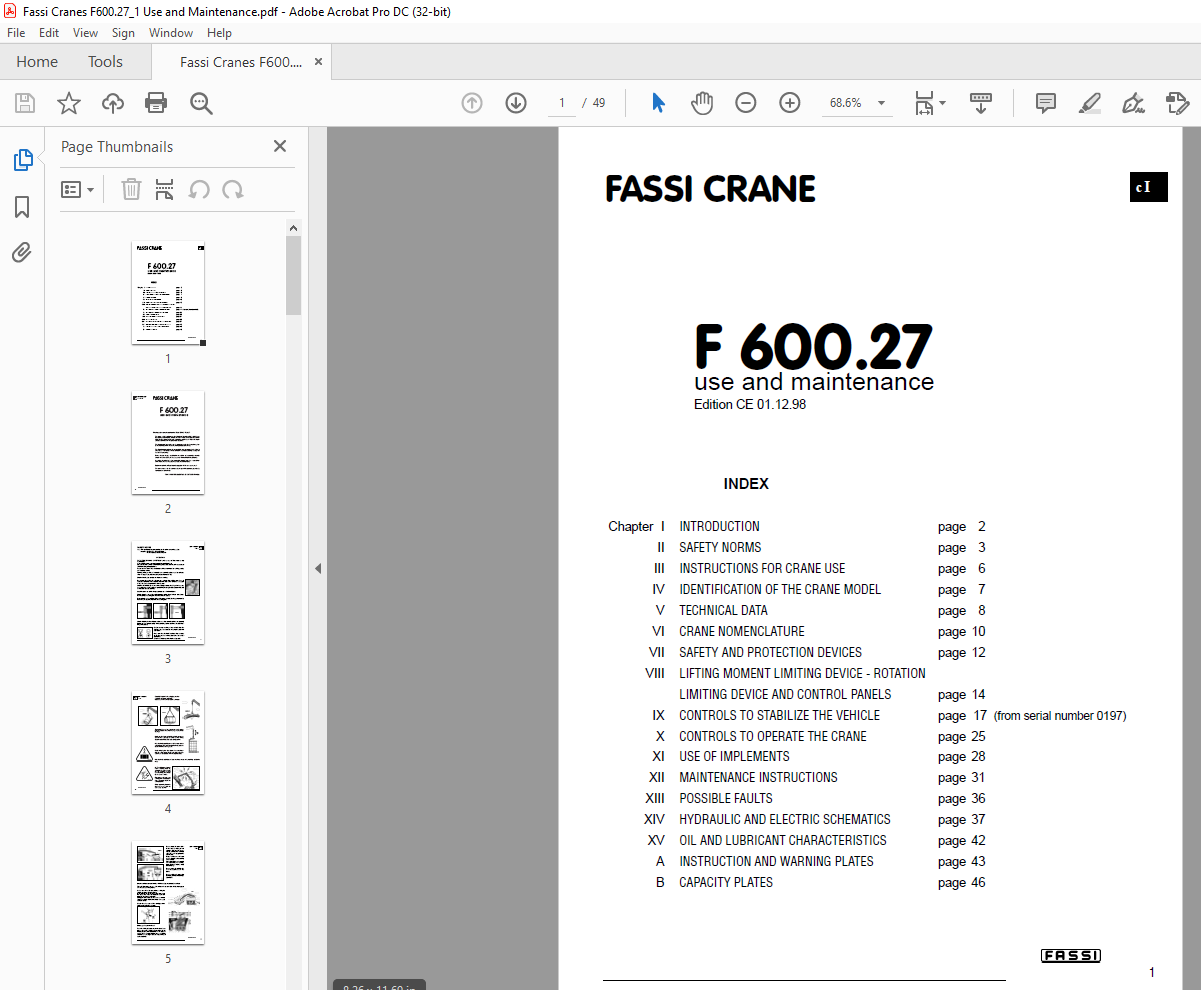
Task: Switch to the Tools tab
Action: (x=105, y=62)
